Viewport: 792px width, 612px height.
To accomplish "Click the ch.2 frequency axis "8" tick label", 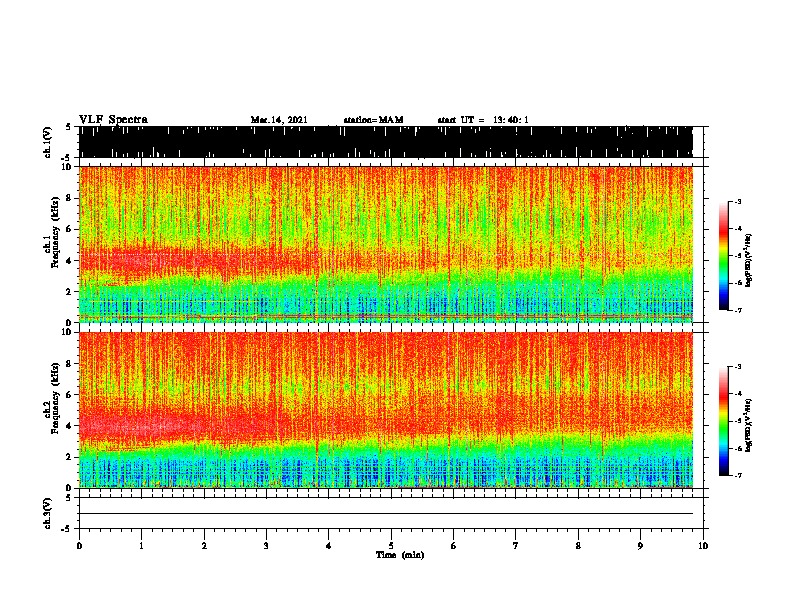I will coord(71,363).
